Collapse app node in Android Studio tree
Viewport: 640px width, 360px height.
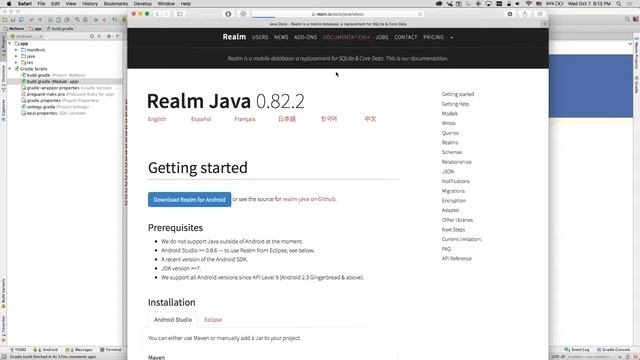pos(10,43)
